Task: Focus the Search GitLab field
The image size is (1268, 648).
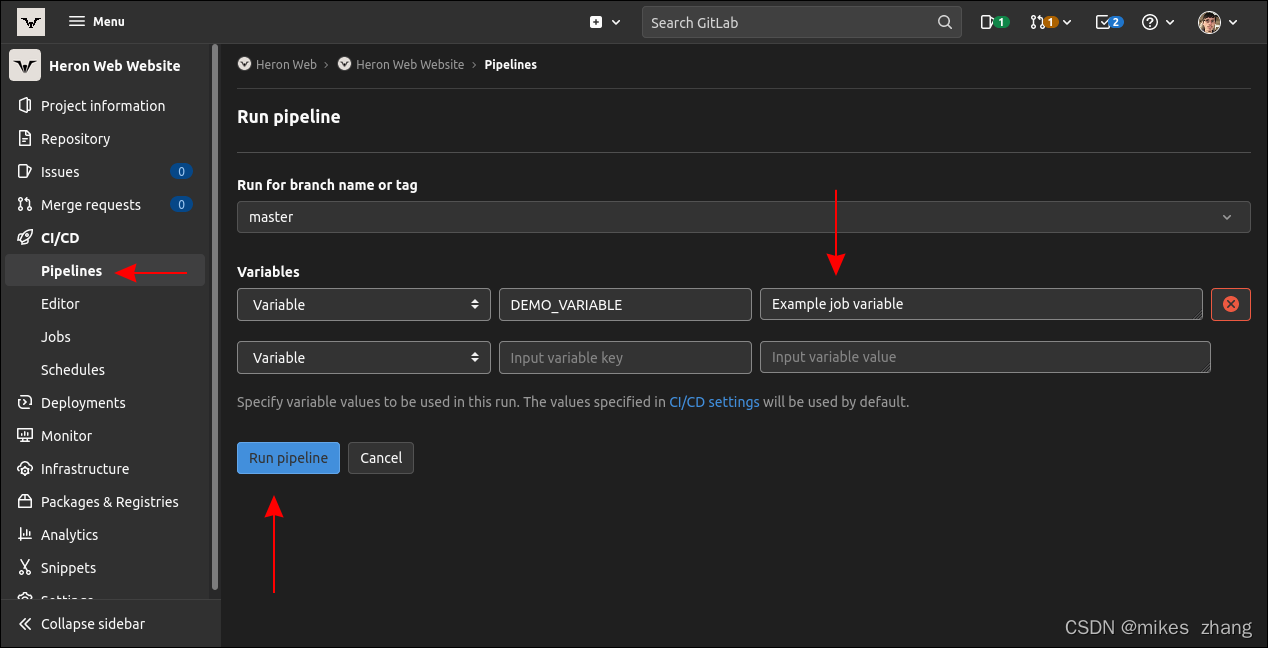Action: pyautogui.click(x=801, y=22)
